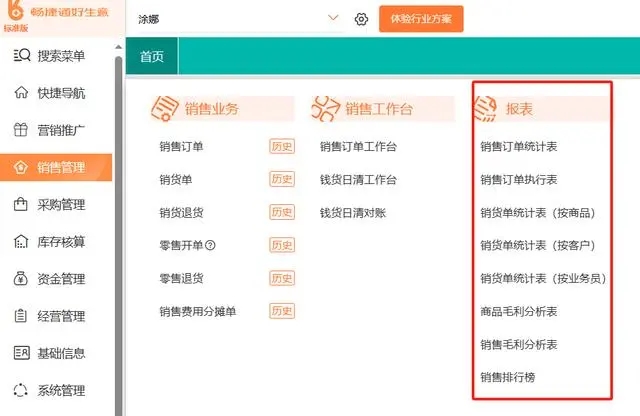Open 历史 button next to 销售订单

pos(282,146)
